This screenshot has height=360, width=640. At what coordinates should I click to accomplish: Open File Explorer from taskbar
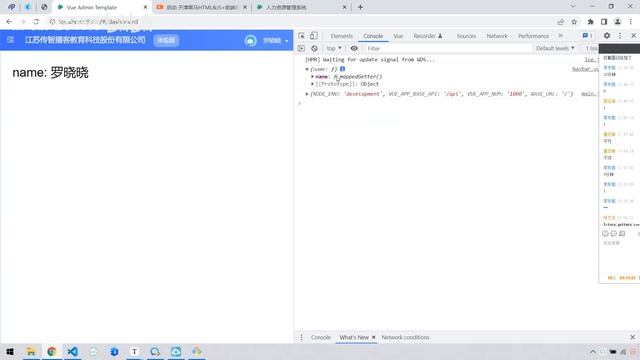pos(31,351)
